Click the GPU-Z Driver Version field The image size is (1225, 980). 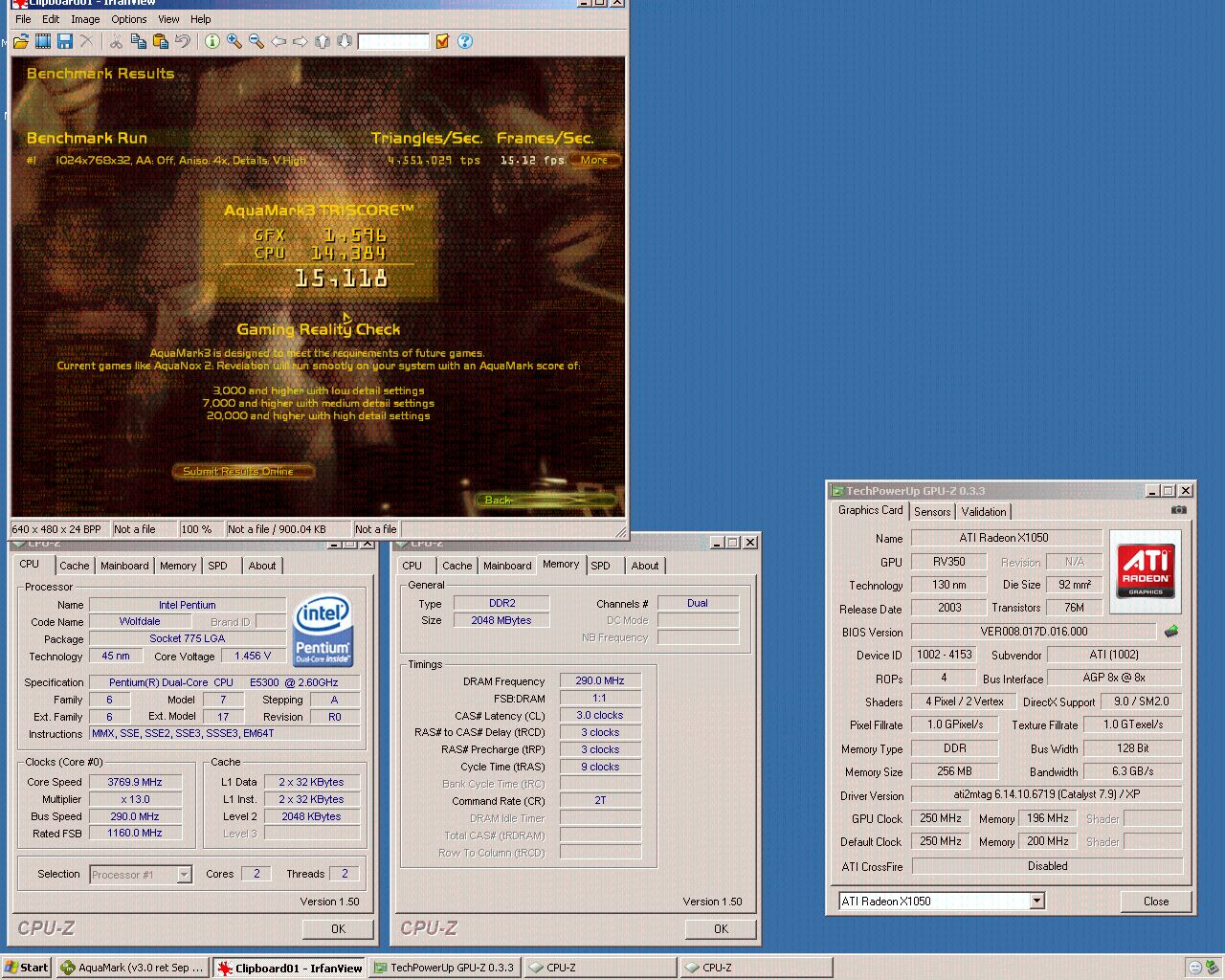tap(1047, 794)
